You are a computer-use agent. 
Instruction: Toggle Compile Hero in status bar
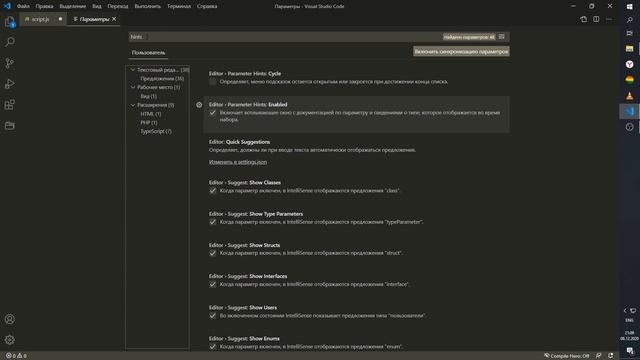click(x=567, y=356)
